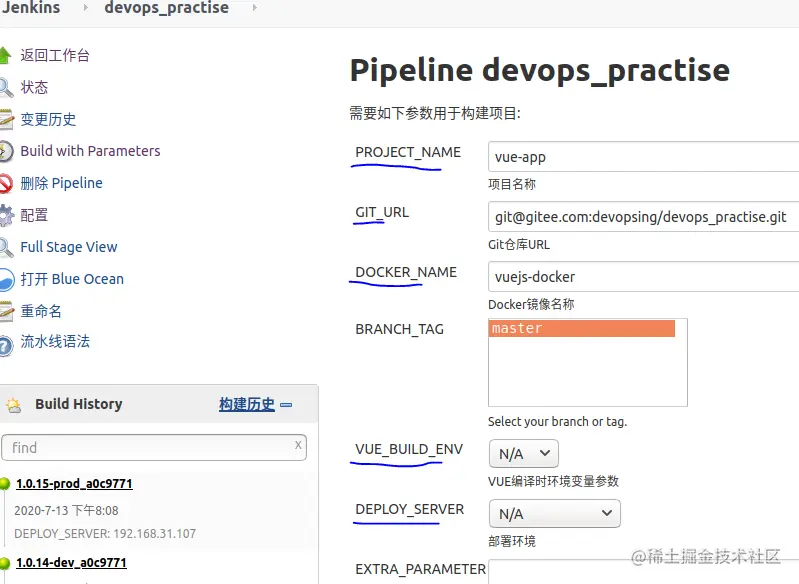This screenshot has height=584, width=799.
Task: Click the Build History title
Action: (78, 404)
